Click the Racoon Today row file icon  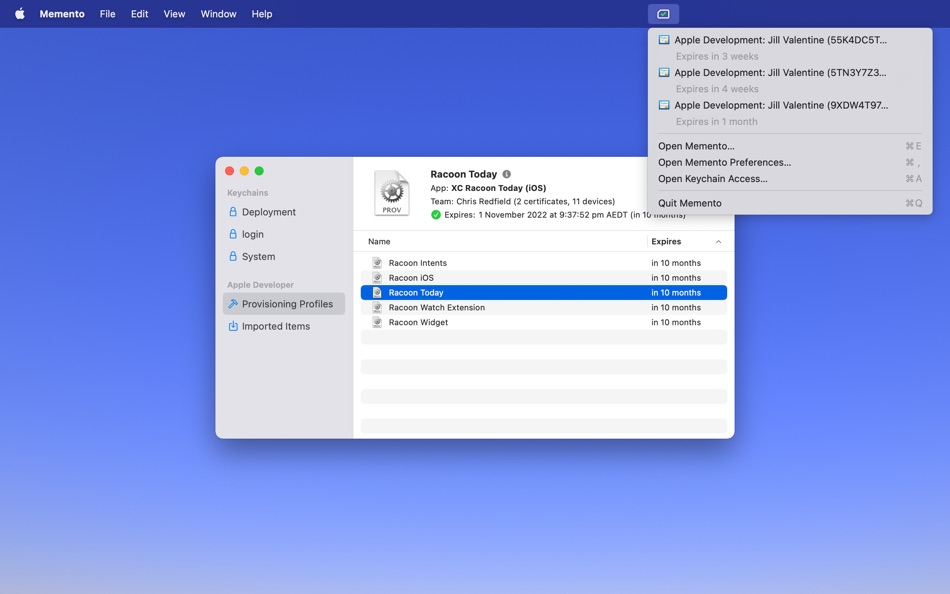pos(377,292)
